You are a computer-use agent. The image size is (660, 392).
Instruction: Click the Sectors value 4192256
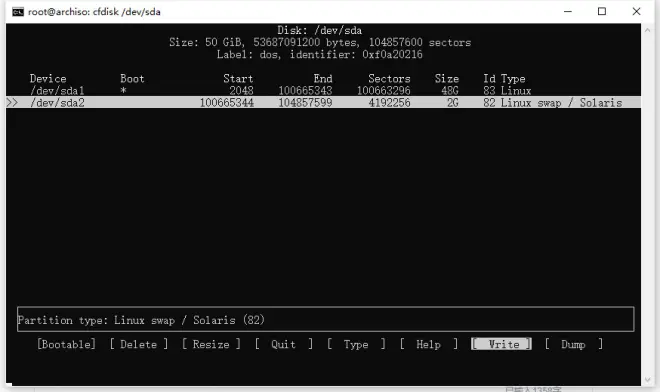[x=389, y=102]
